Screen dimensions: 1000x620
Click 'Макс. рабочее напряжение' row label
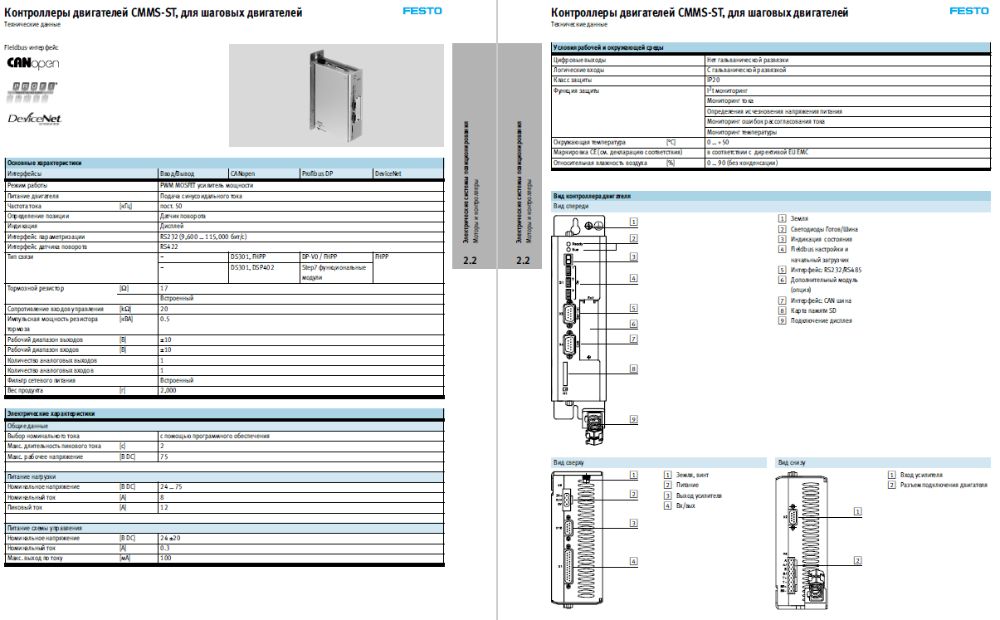[x=45, y=457]
